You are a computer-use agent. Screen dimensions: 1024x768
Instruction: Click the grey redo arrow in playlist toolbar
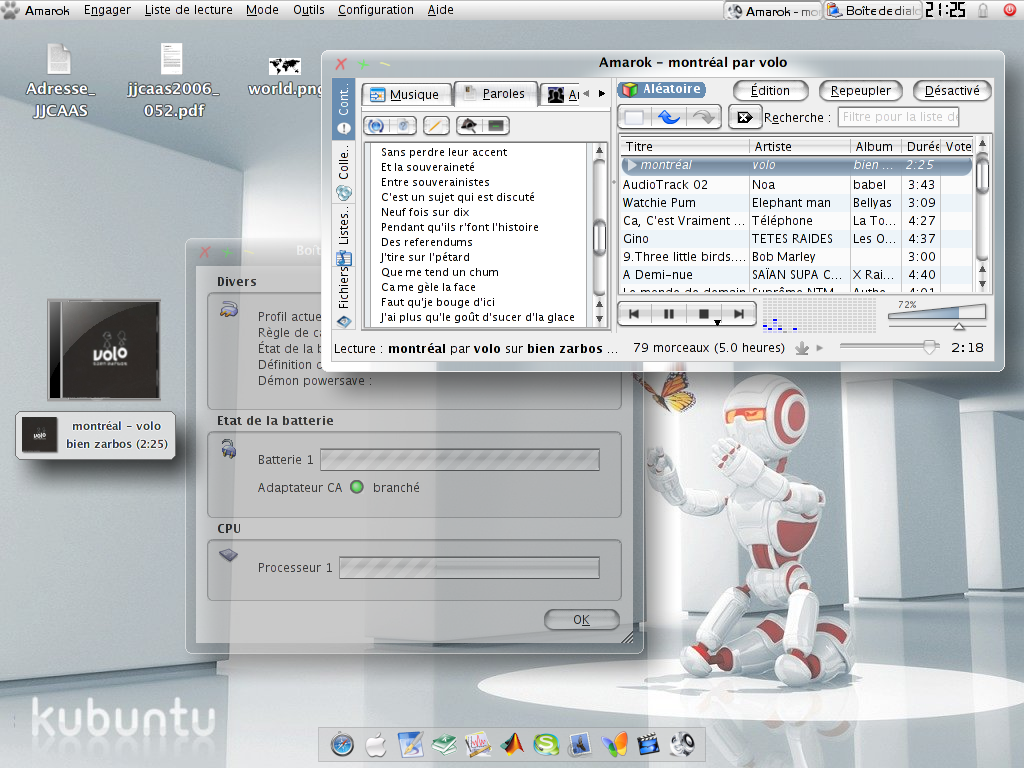point(703,117)
